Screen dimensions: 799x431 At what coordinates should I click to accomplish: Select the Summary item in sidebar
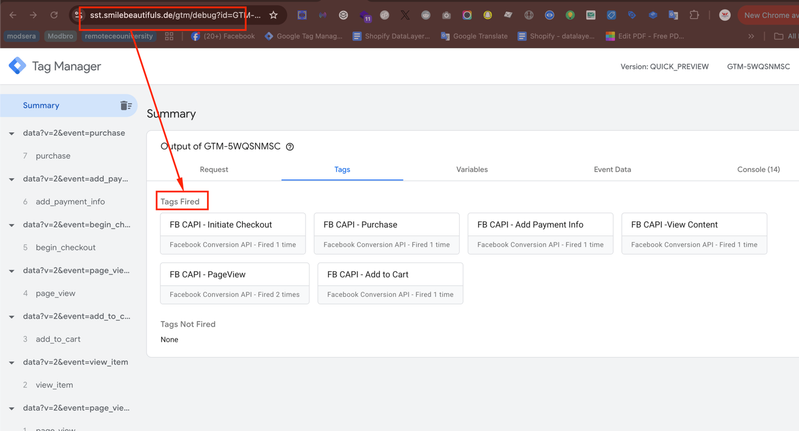click(69, 105)
